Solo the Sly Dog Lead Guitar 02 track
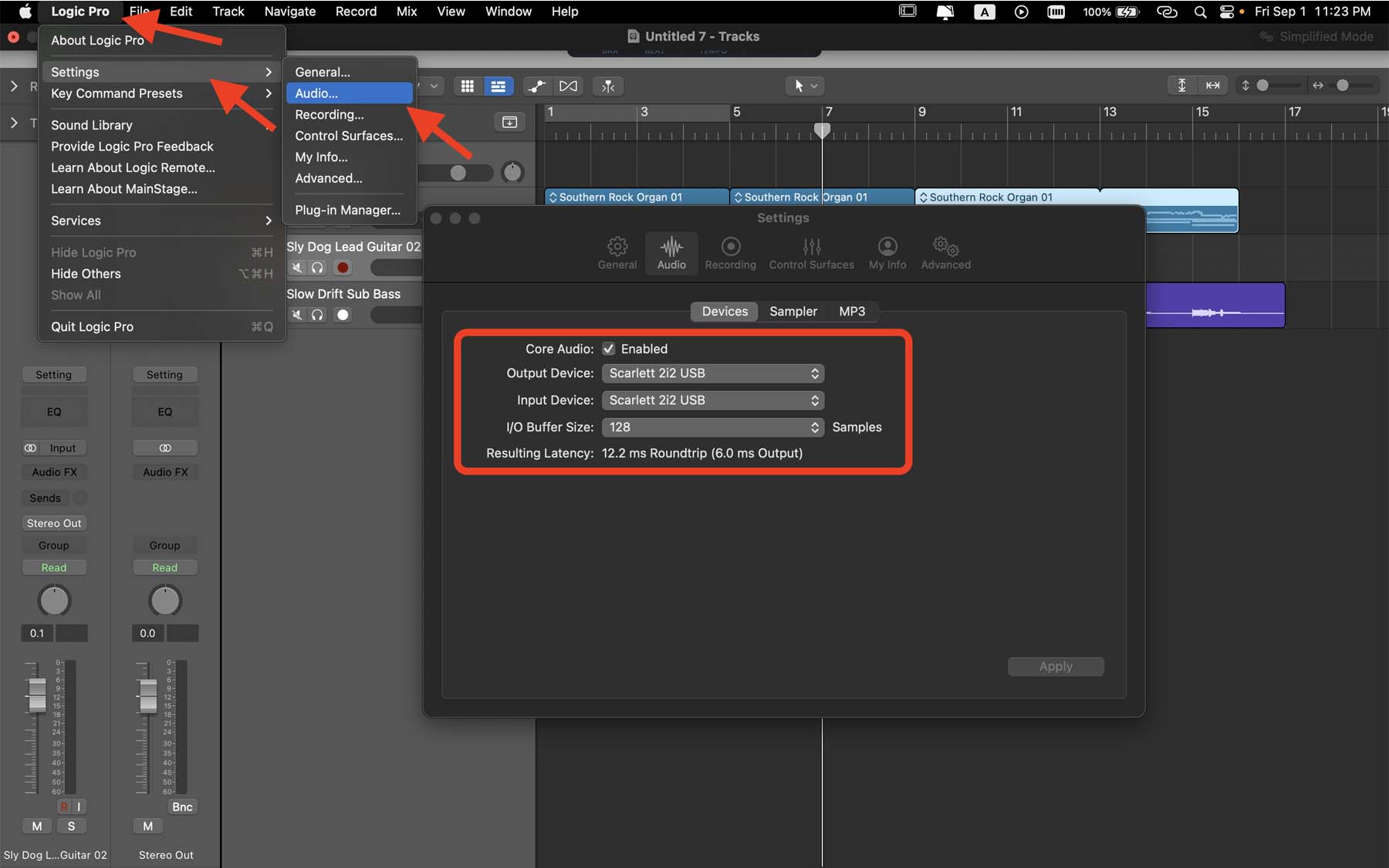The image size is (1389, 868). coord(317,268)
